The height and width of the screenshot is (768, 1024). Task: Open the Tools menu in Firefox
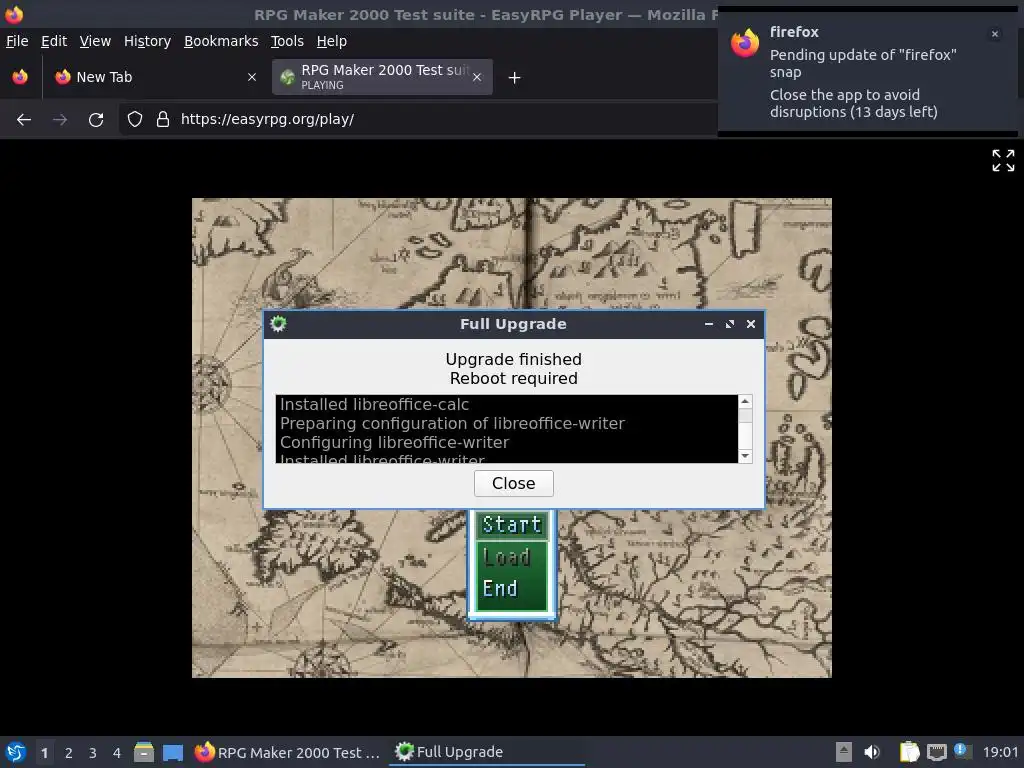click(x=287, y=41)
